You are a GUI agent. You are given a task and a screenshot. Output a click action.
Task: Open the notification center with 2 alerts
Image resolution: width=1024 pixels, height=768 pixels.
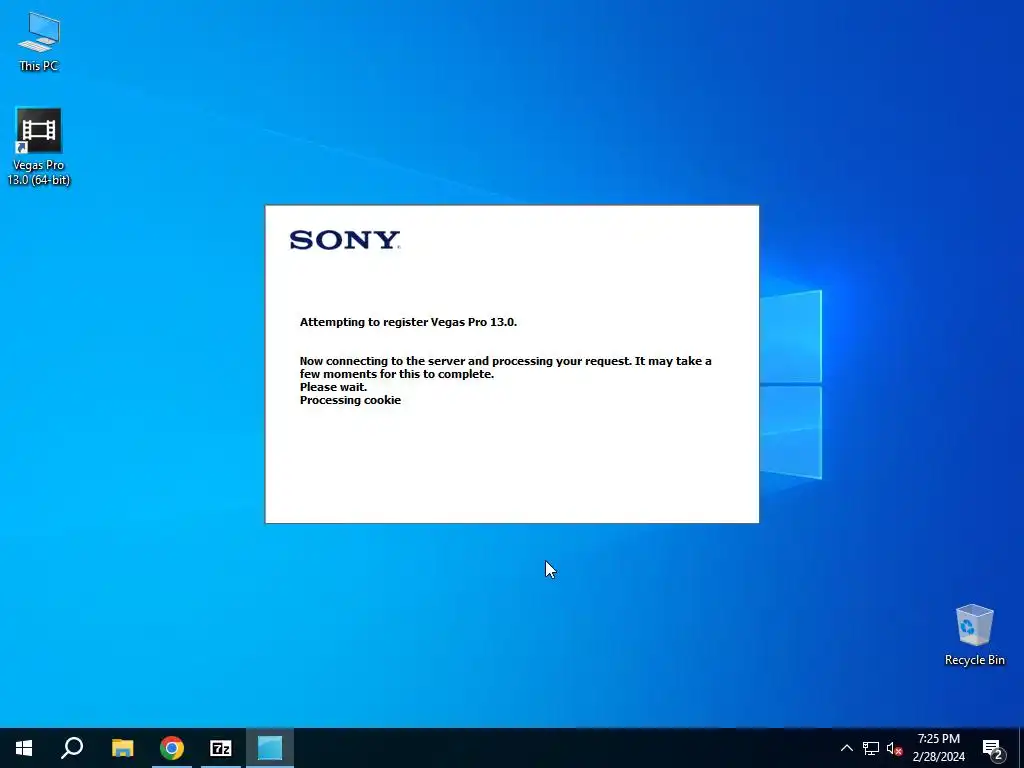993,748
